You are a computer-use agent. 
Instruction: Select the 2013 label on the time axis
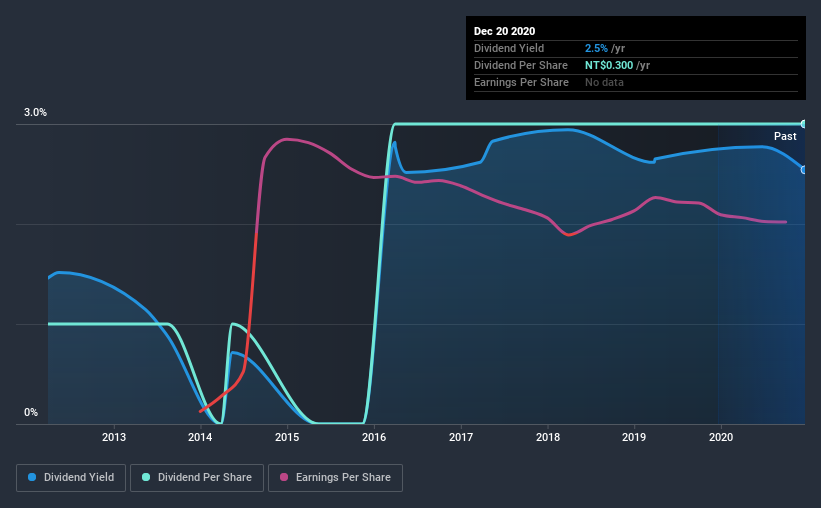point(114,437)
